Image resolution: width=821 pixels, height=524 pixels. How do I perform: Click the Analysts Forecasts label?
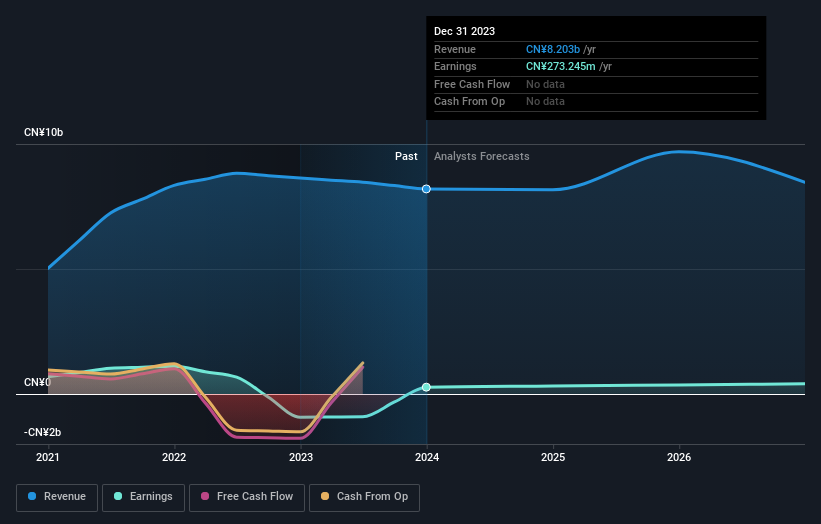pos(482,157)
